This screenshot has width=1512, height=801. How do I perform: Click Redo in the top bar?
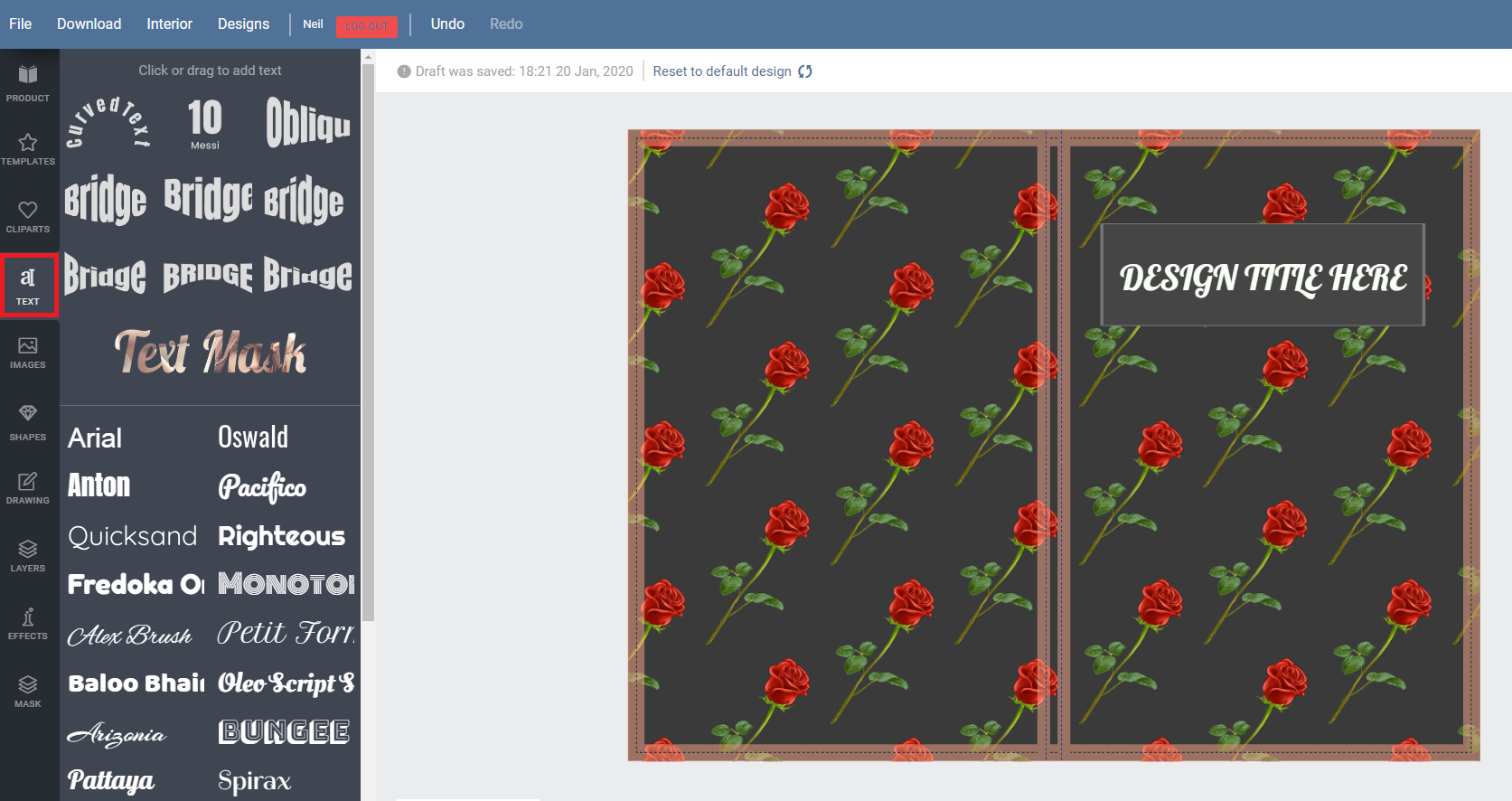tap(506, 24)
